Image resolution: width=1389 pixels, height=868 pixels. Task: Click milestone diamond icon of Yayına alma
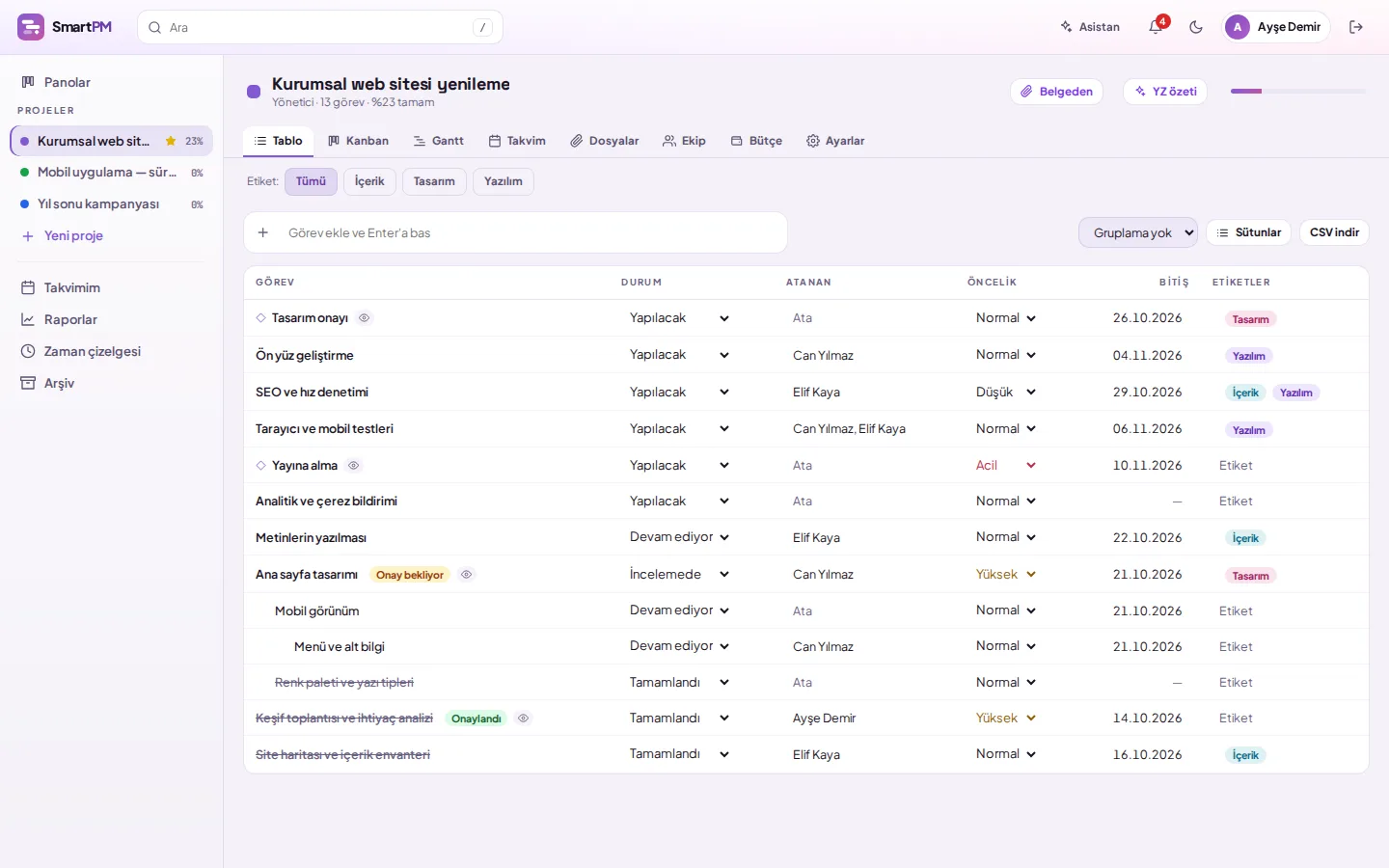[260, 466]
